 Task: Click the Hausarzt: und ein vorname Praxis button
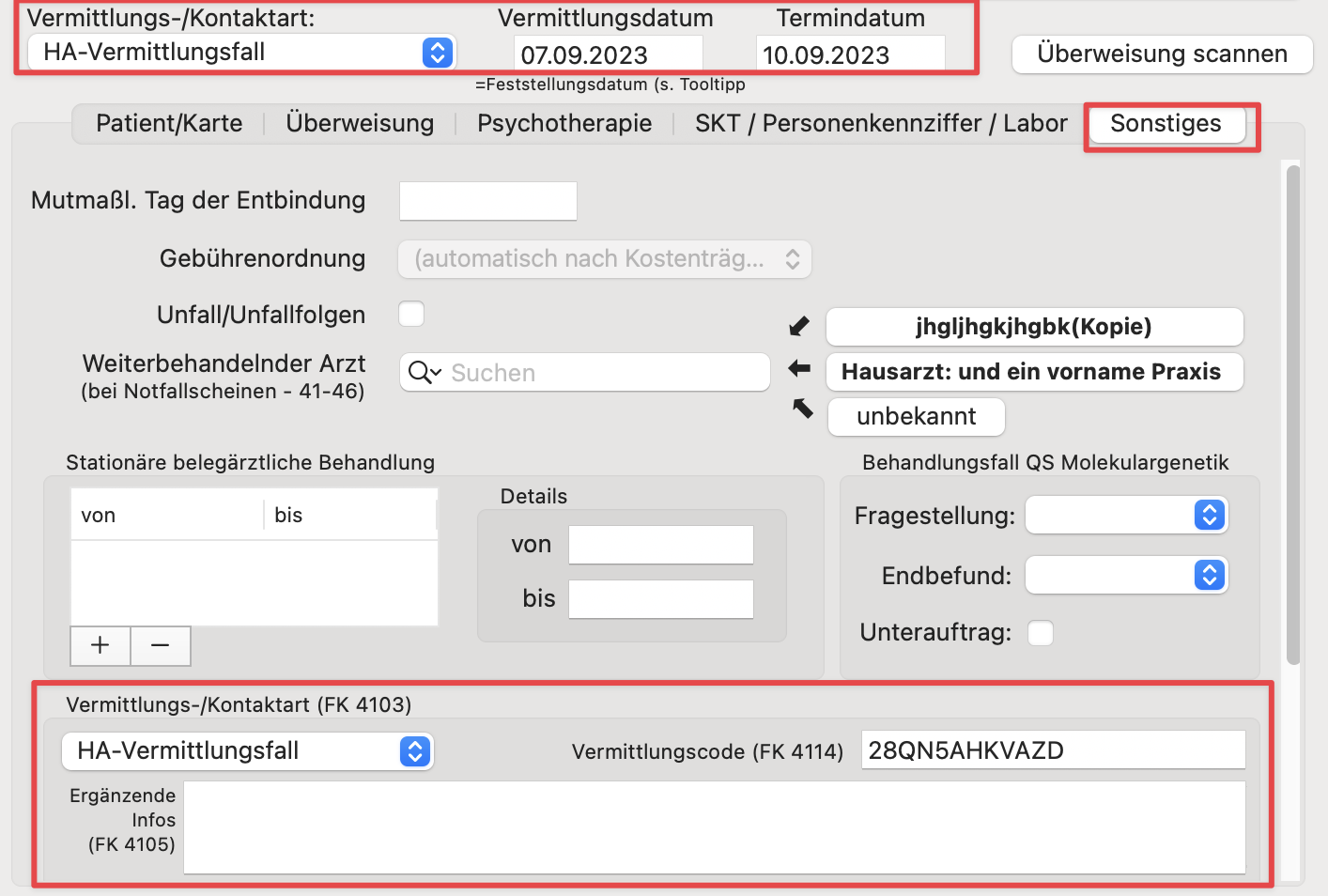pos(1035,372)
